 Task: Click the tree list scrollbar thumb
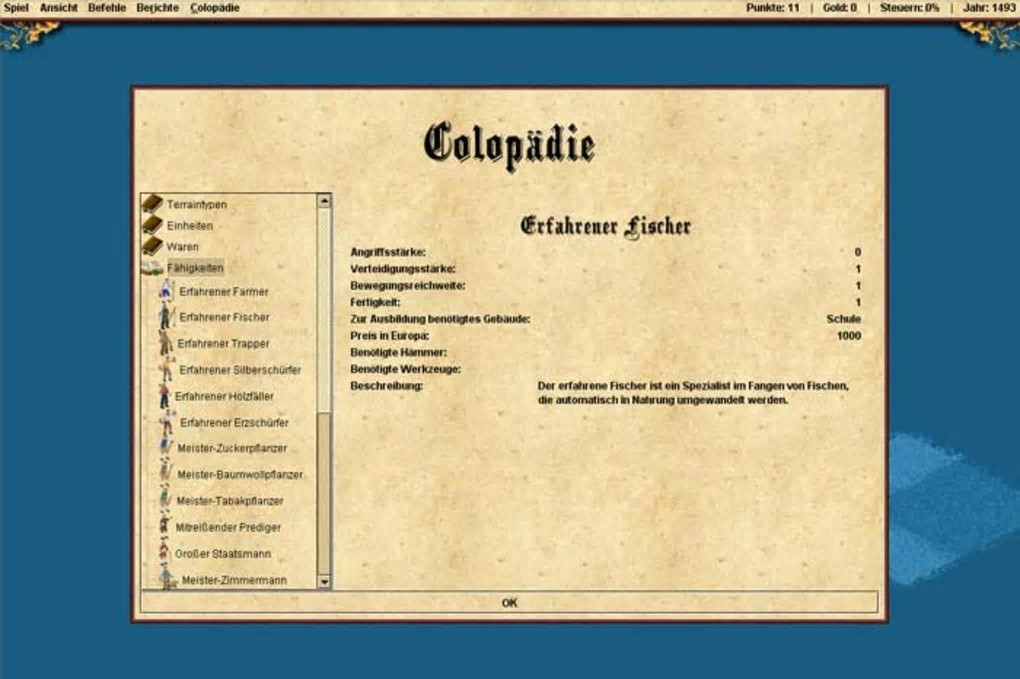coord(324,493)
